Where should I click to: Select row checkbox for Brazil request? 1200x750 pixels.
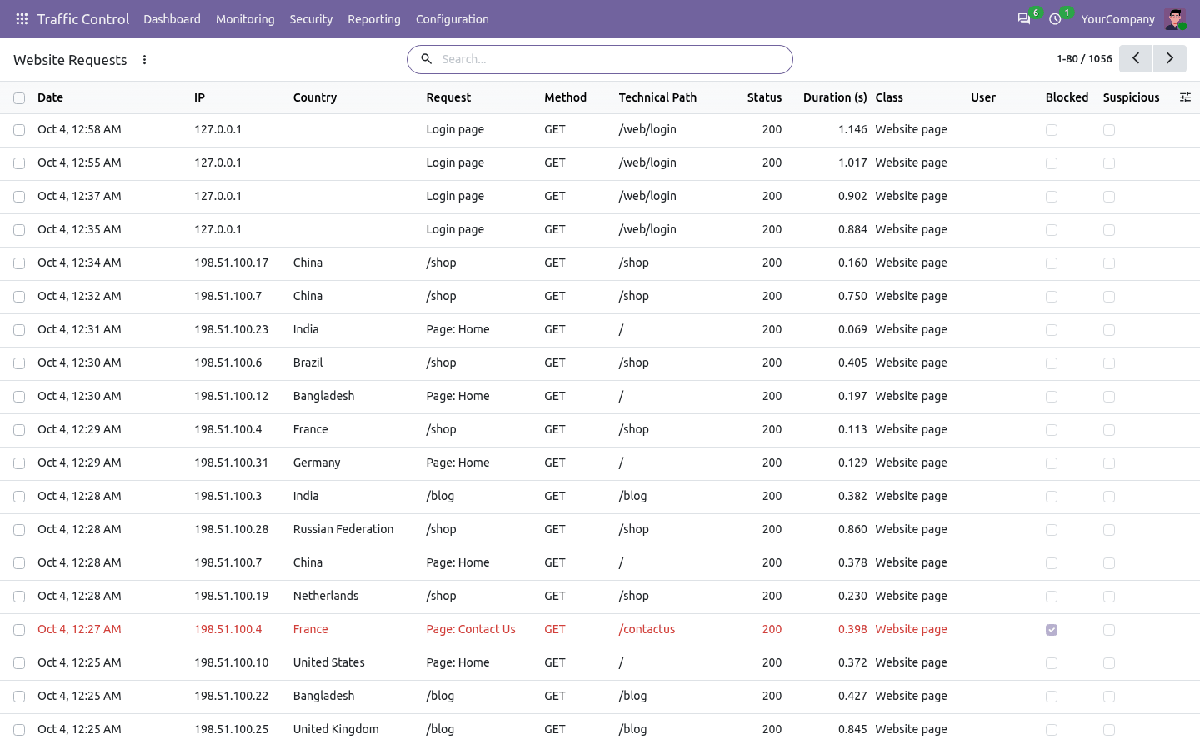[x=19, y=363]
